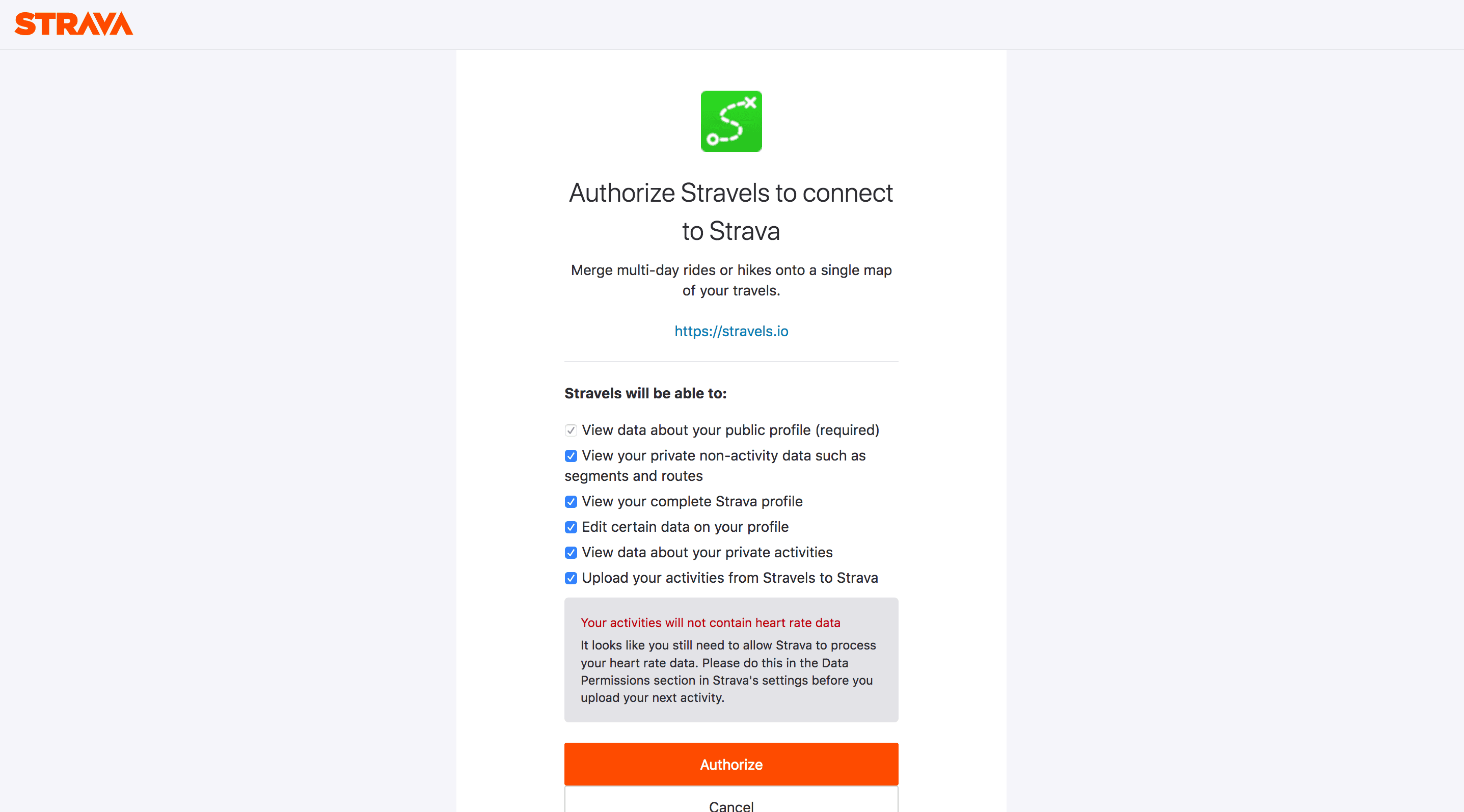Click the "Stravels will be able to:" heading
The width and height of the screenshot is (1464, 812).
(645, 393)
